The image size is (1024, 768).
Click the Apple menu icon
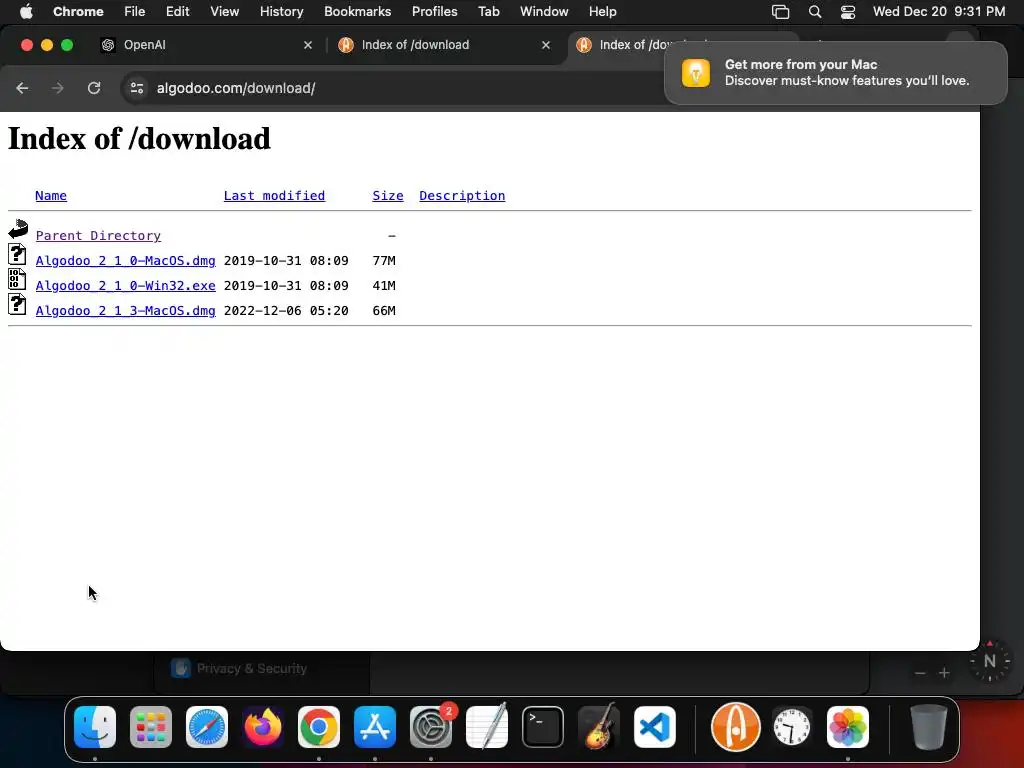26,11
